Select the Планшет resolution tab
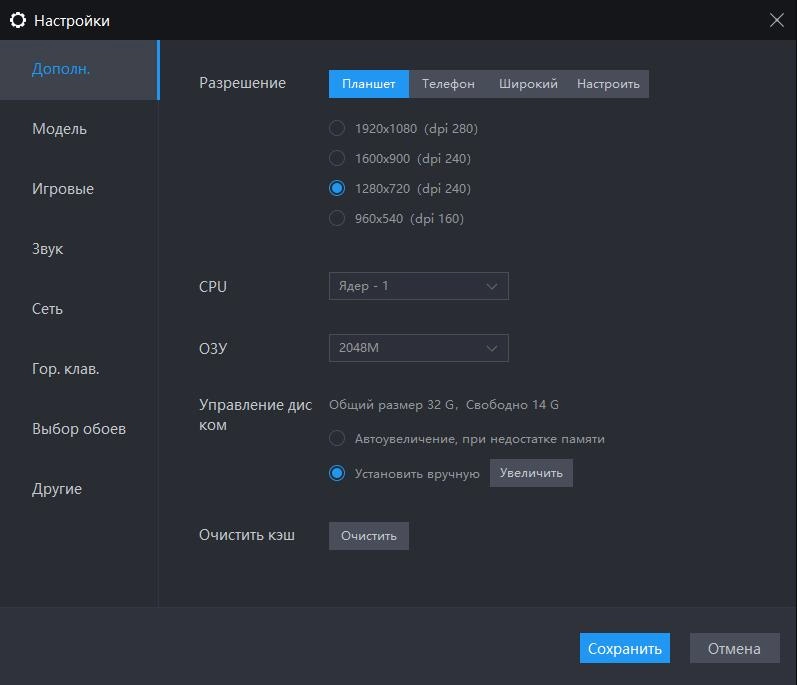 369,84
